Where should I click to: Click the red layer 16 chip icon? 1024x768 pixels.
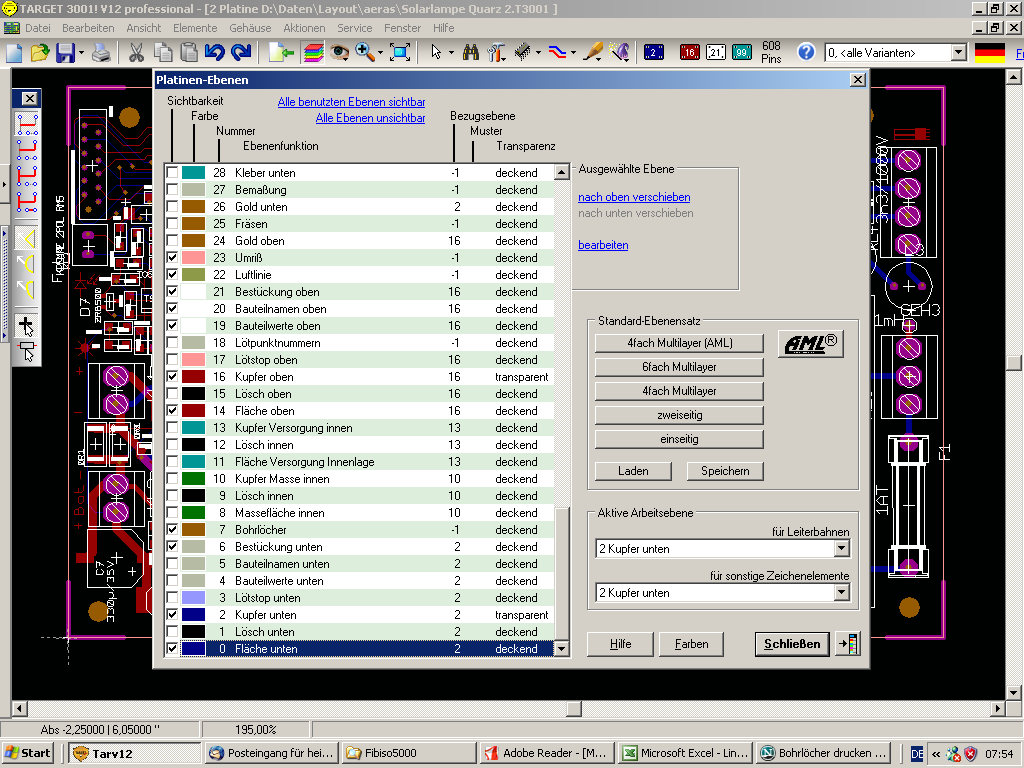coord(689,52)
